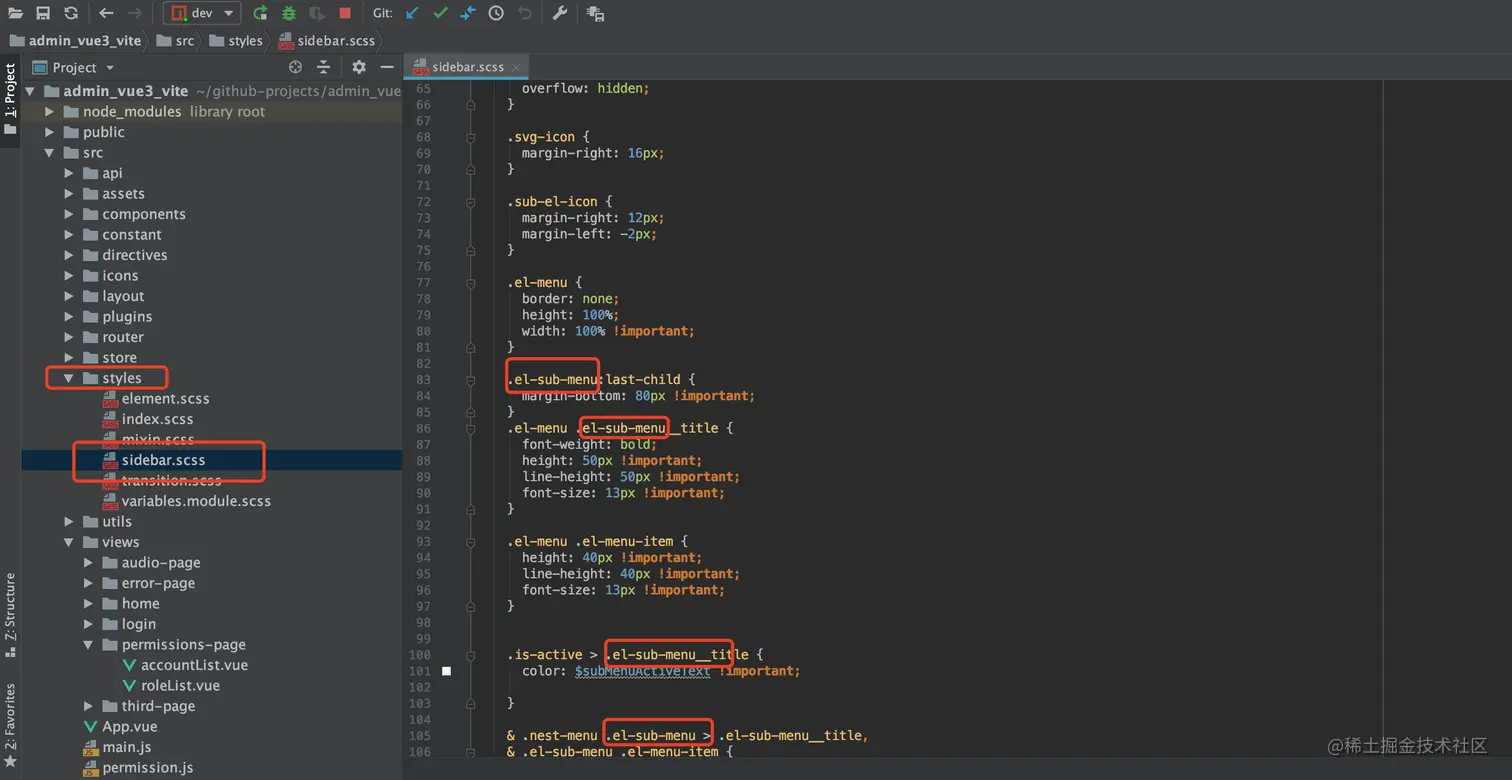This screenshot has width=1512, height=780.
Task: Collapse the styles folder arrow
Action: (69, 378)
